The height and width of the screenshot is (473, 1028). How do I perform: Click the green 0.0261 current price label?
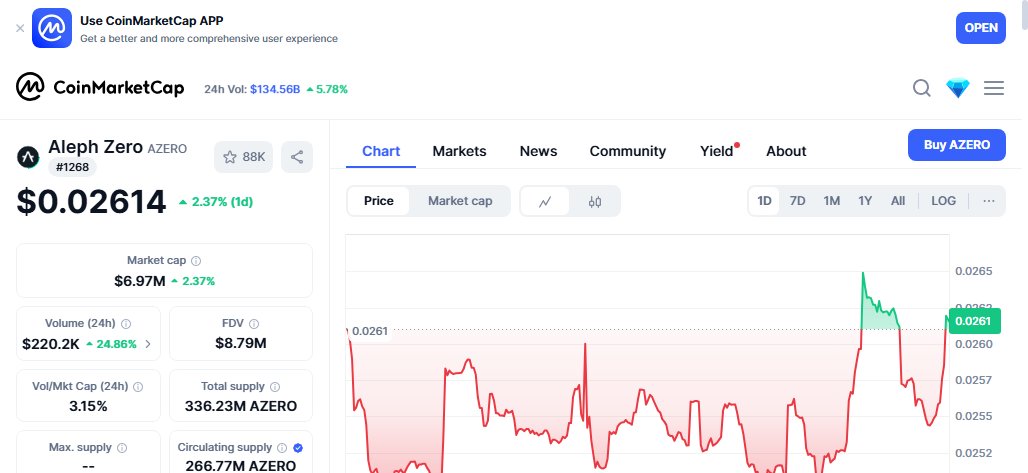974,321
